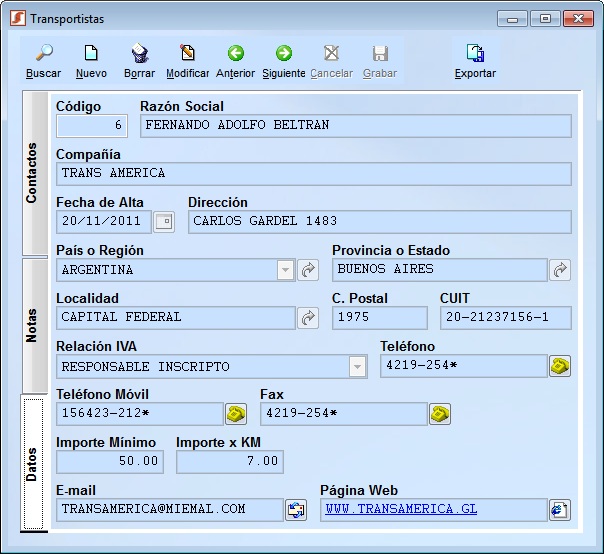Click the Provincia o Estado field

[440, 270]
